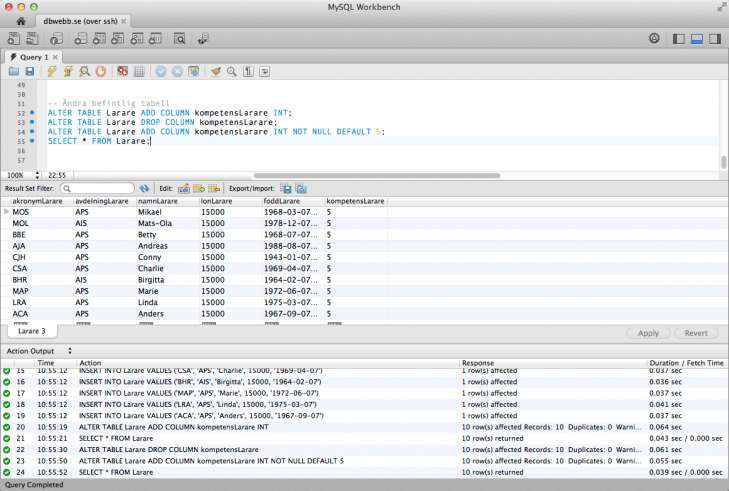Select the Mats-Ola name cell

(x=155, y=223)
